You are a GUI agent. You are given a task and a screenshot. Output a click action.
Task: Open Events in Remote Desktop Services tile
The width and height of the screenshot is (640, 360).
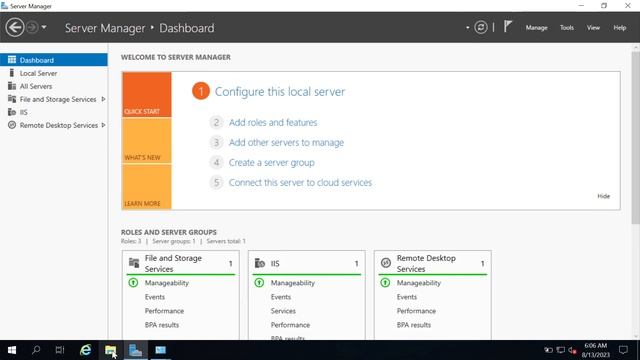coord(407,297)
